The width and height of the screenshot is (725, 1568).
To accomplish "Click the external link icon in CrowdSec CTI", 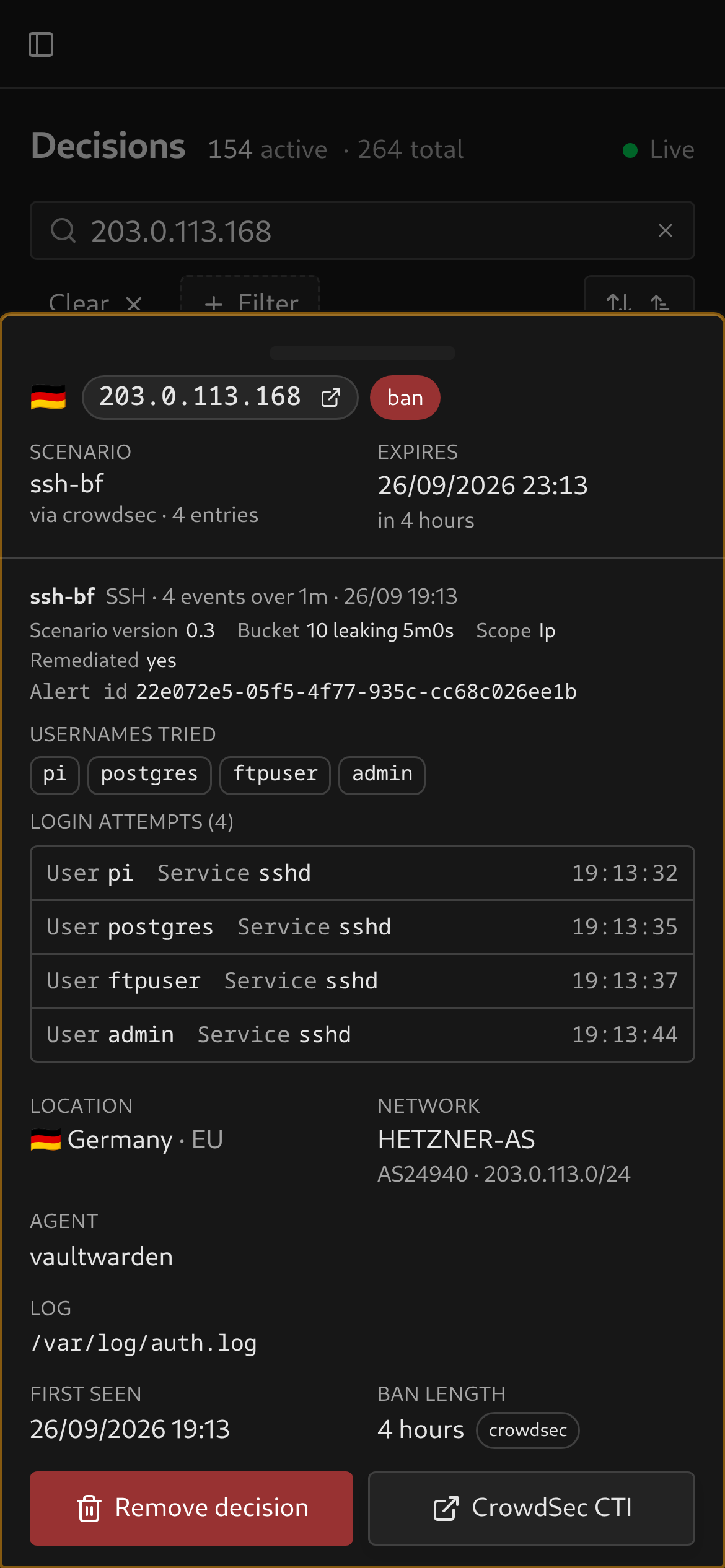I will pos(446,1509).
